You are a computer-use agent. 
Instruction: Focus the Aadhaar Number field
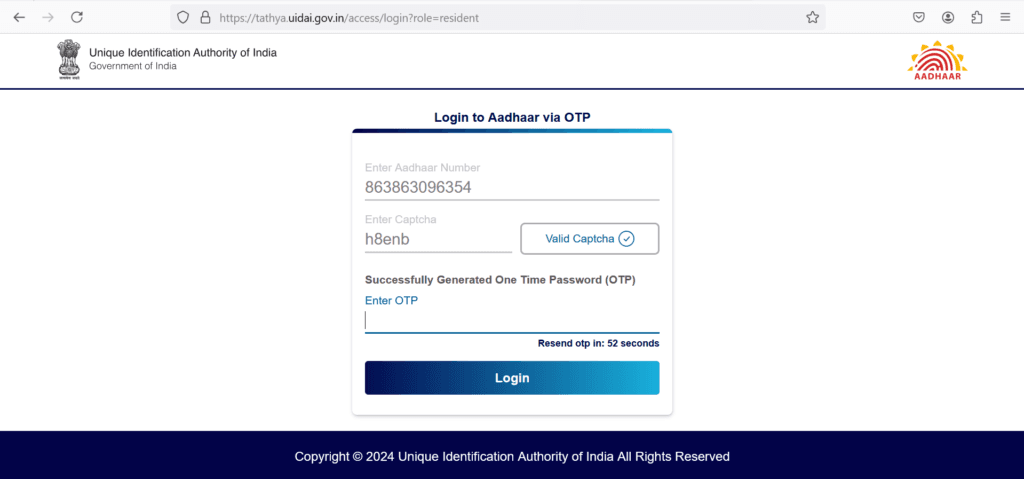pyautogui.click(x=512, y=188)
